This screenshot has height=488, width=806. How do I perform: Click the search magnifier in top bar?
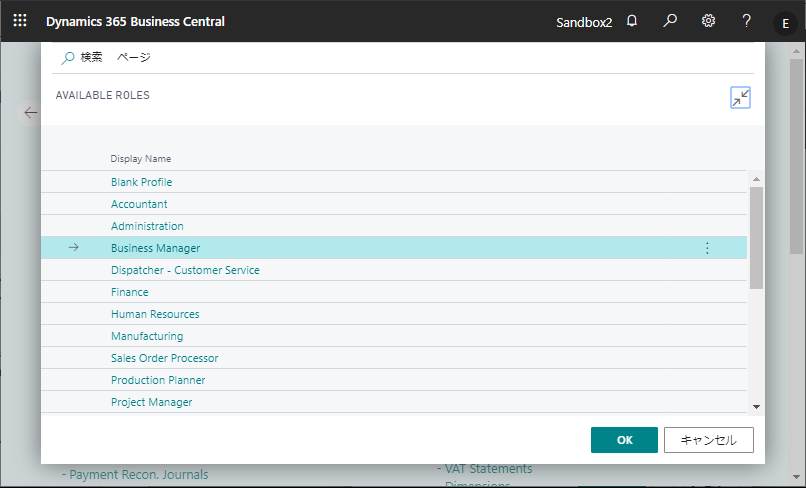pyautogui.click(x=670, y=21)
